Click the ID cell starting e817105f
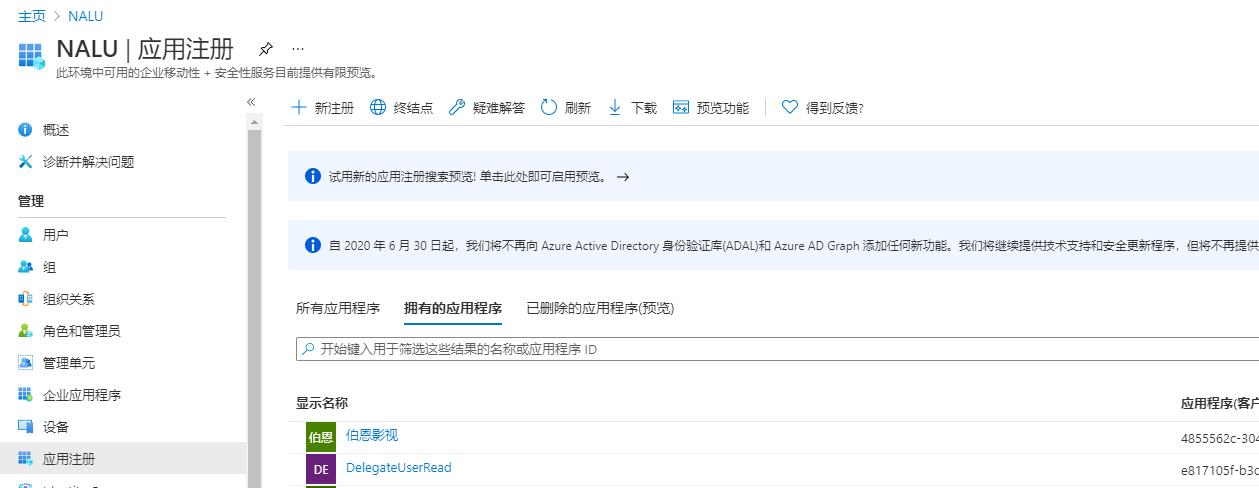The width and height of the screenshot is (1259, 488). 1220,470
